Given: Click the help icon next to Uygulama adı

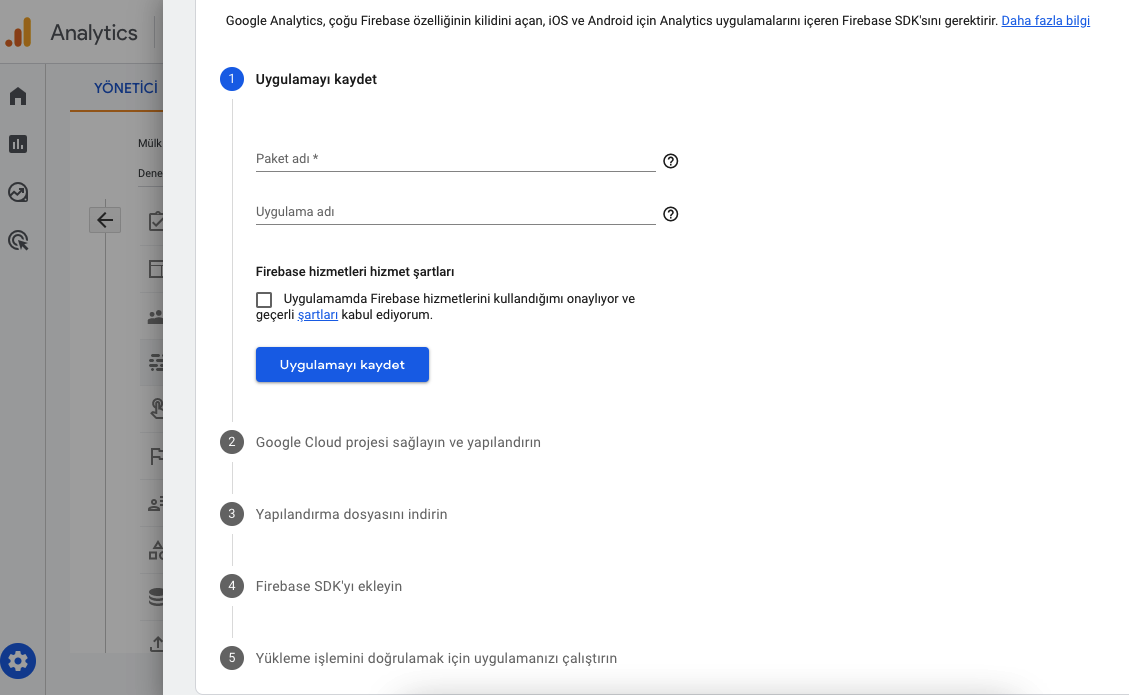Looking at the screenshot, I should [x=670, y=214].
